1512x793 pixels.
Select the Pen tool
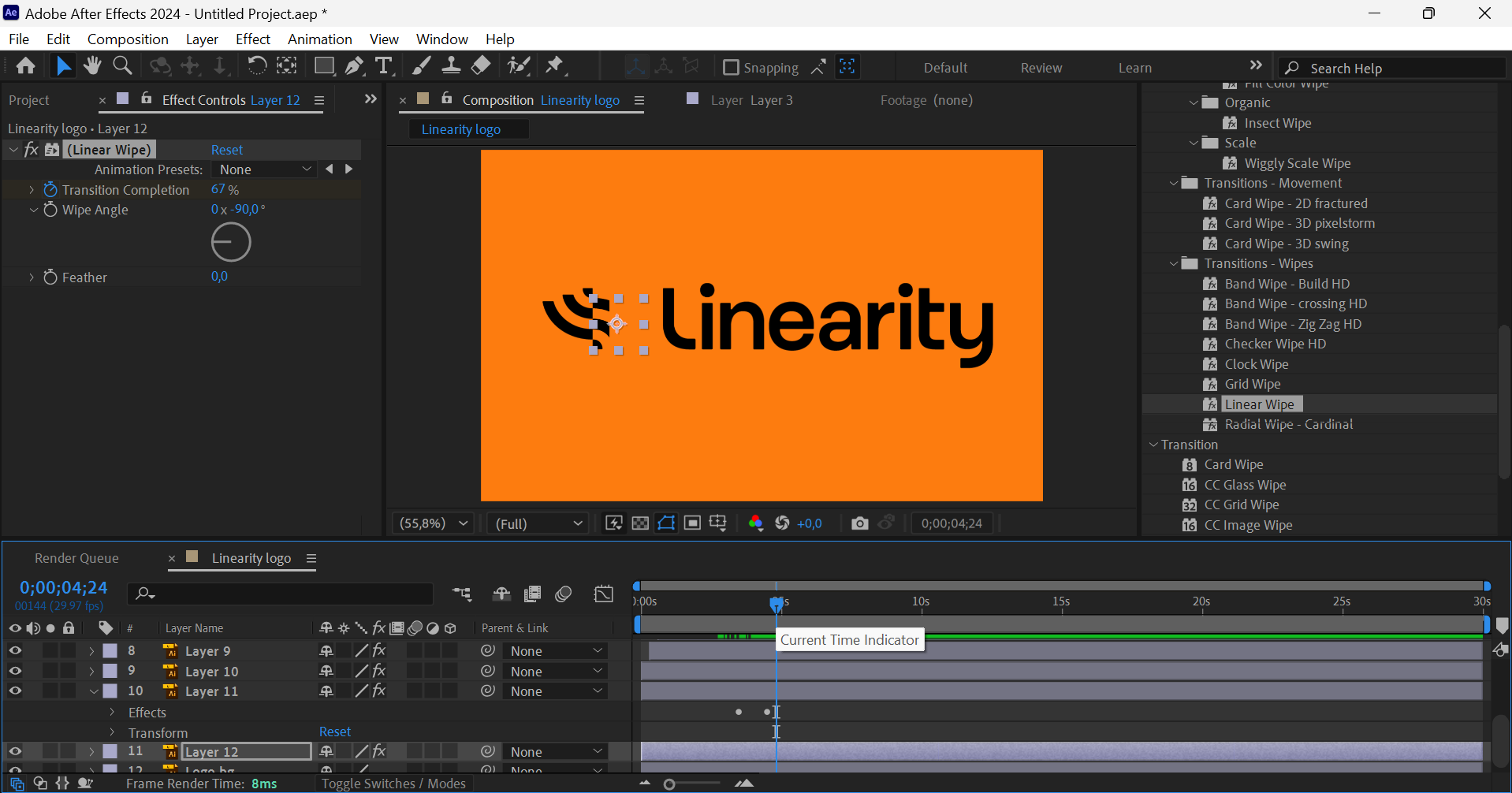click(x=355, y=66)
